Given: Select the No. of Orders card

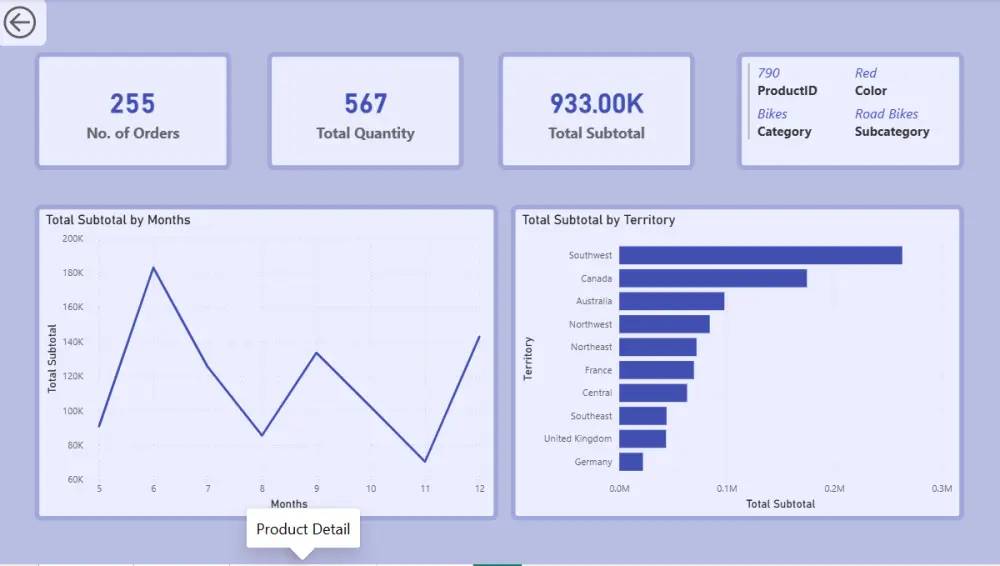Looking at the screenshot, I should coord(133,111).
